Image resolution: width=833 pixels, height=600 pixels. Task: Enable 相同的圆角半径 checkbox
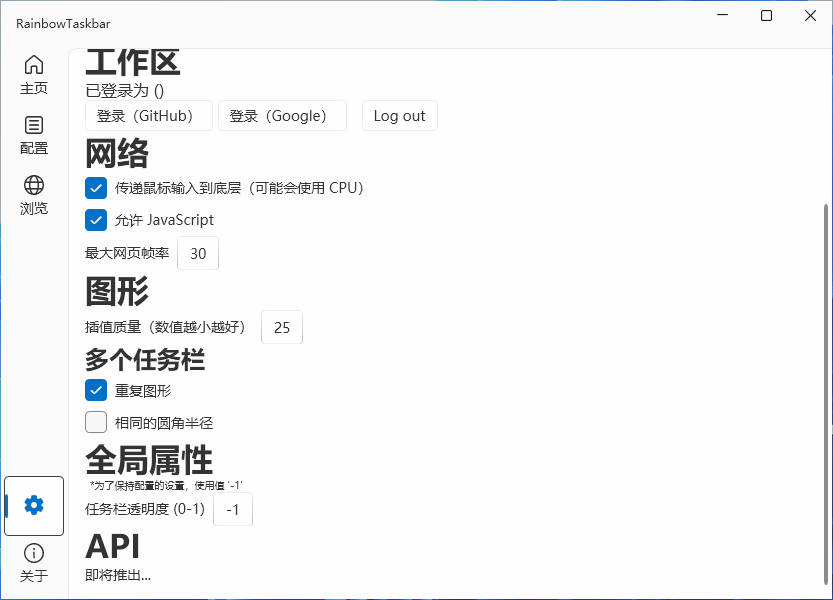pos(96,422)
